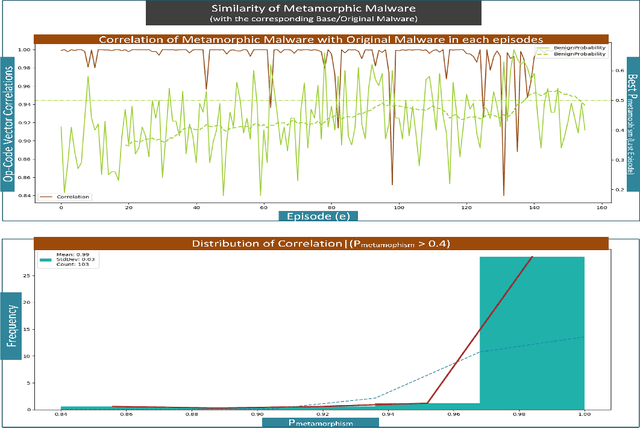This screenshot has width=640, height=428.
Task: Select the 'Correlation of Metamorphic Malware' chart header
Action: click(x=320, y=40)
